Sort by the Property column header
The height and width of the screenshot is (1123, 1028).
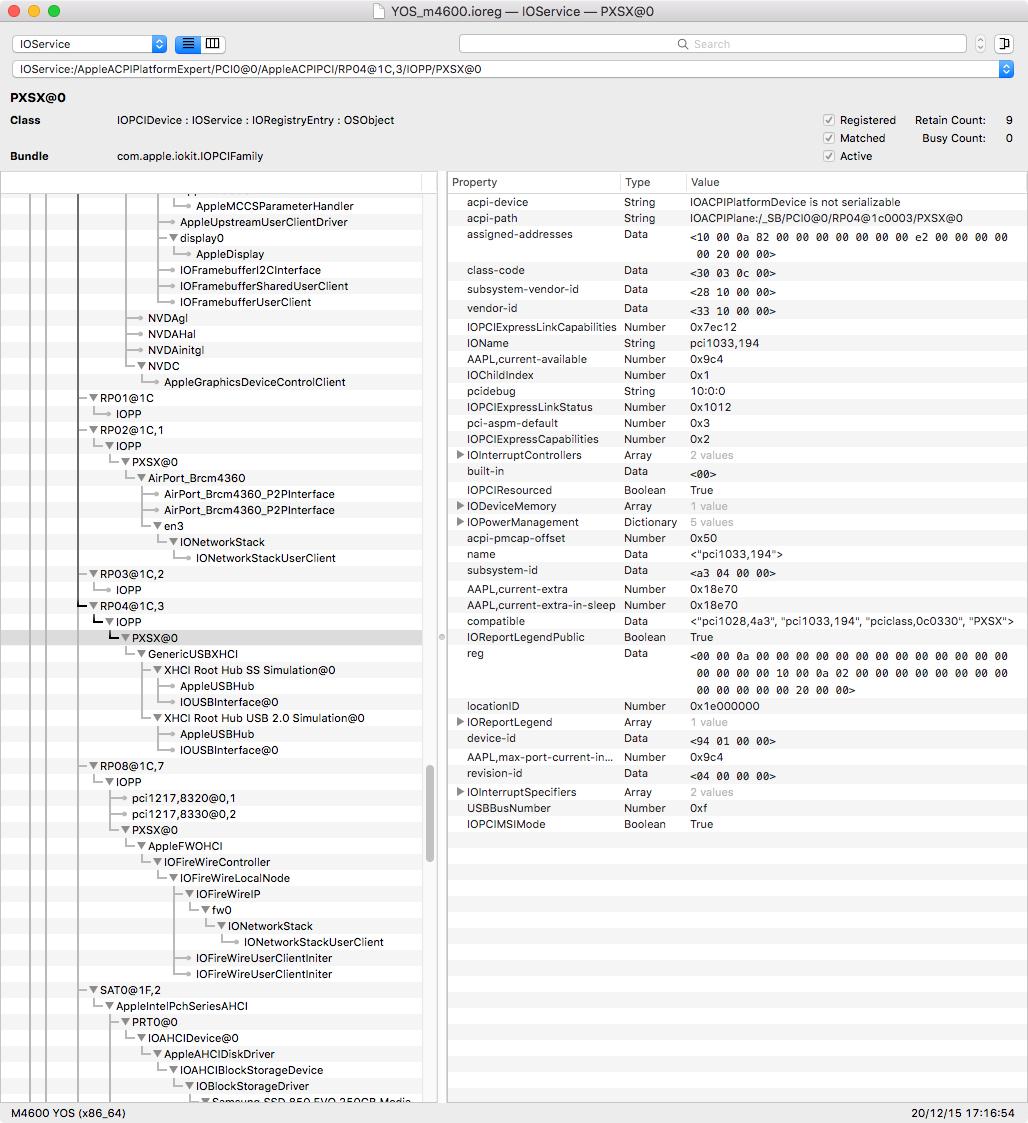pos(532,182)
